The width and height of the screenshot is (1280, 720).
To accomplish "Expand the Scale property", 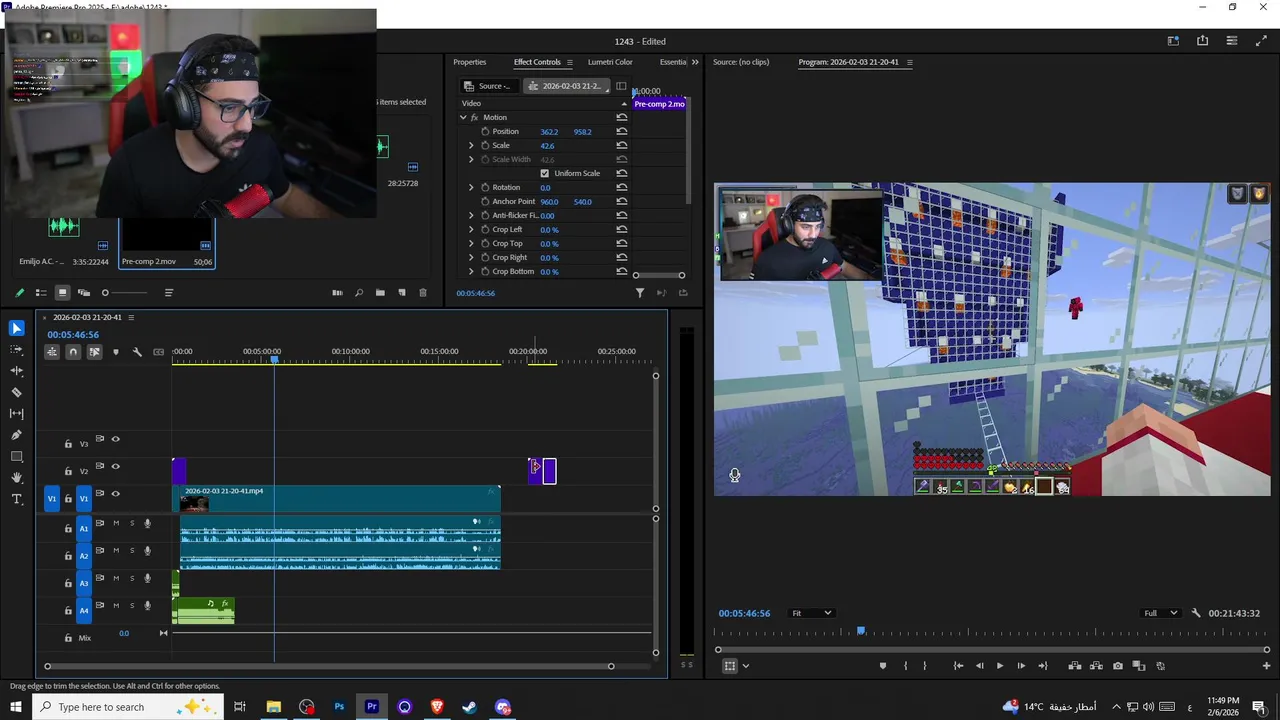I will click(471, 145).
